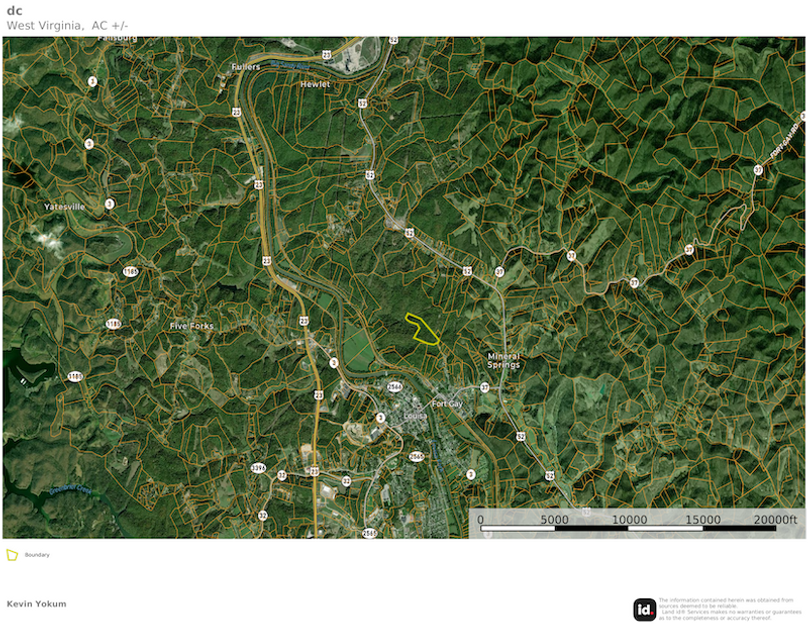The width and height of the screenshot is (808, 624).
Task: Click the Mineral Springs label
Action: [503, 360]
